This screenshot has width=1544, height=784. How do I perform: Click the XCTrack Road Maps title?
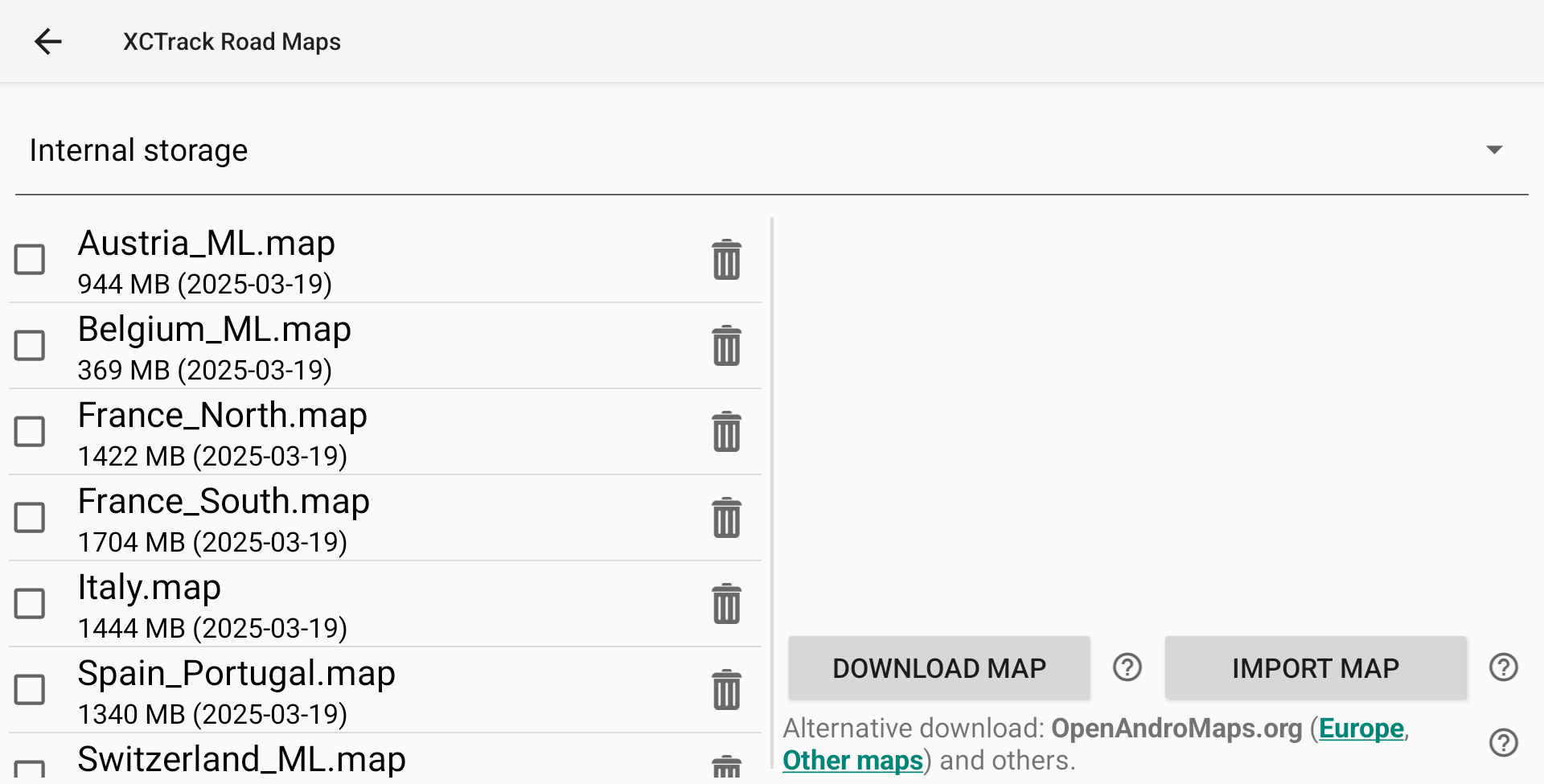point(232,42)
